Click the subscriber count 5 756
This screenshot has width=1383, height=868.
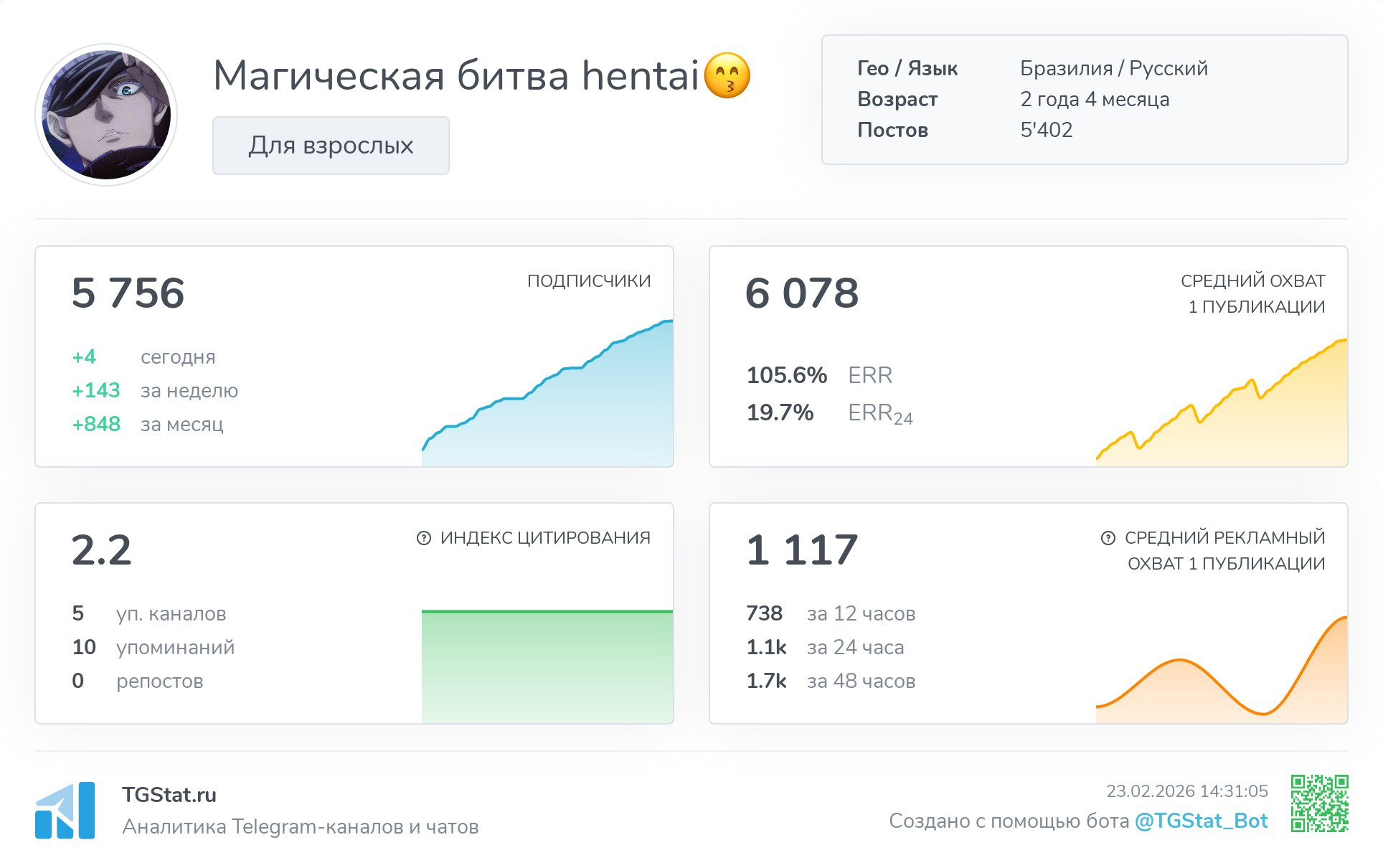(128, 293)
